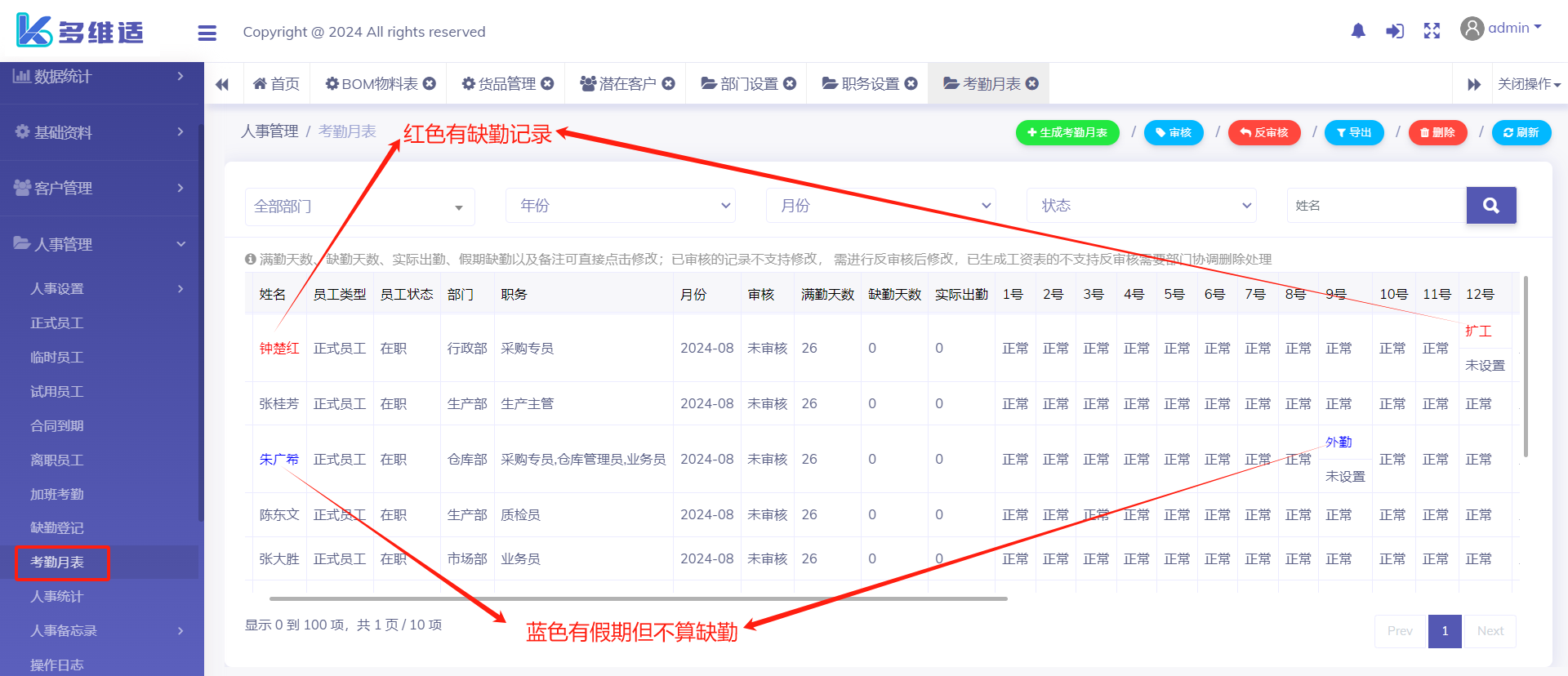Open the notification bell icon
Viewport: 1568px width, 676px height.
coord(1357,31)
